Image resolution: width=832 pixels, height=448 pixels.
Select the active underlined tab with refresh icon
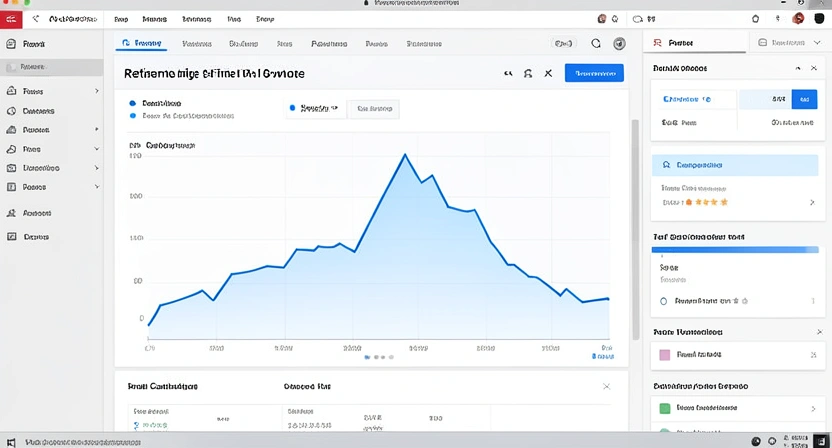(x=142, y=44)
